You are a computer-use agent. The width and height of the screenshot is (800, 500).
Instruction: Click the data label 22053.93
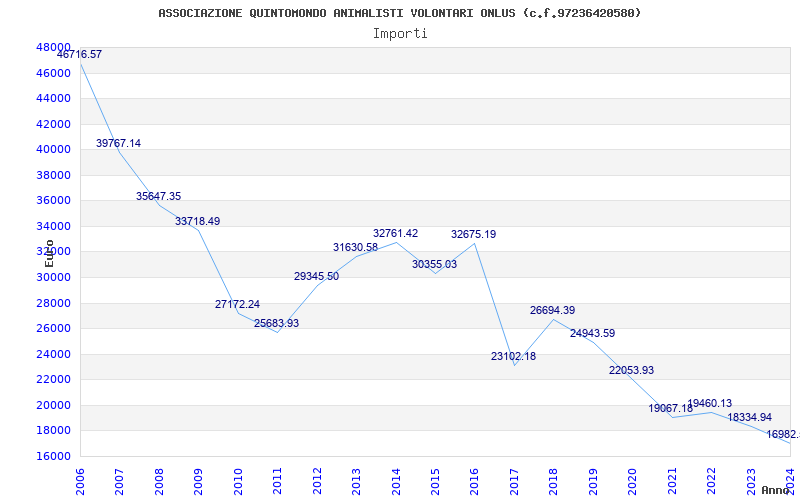coord(631,370)
